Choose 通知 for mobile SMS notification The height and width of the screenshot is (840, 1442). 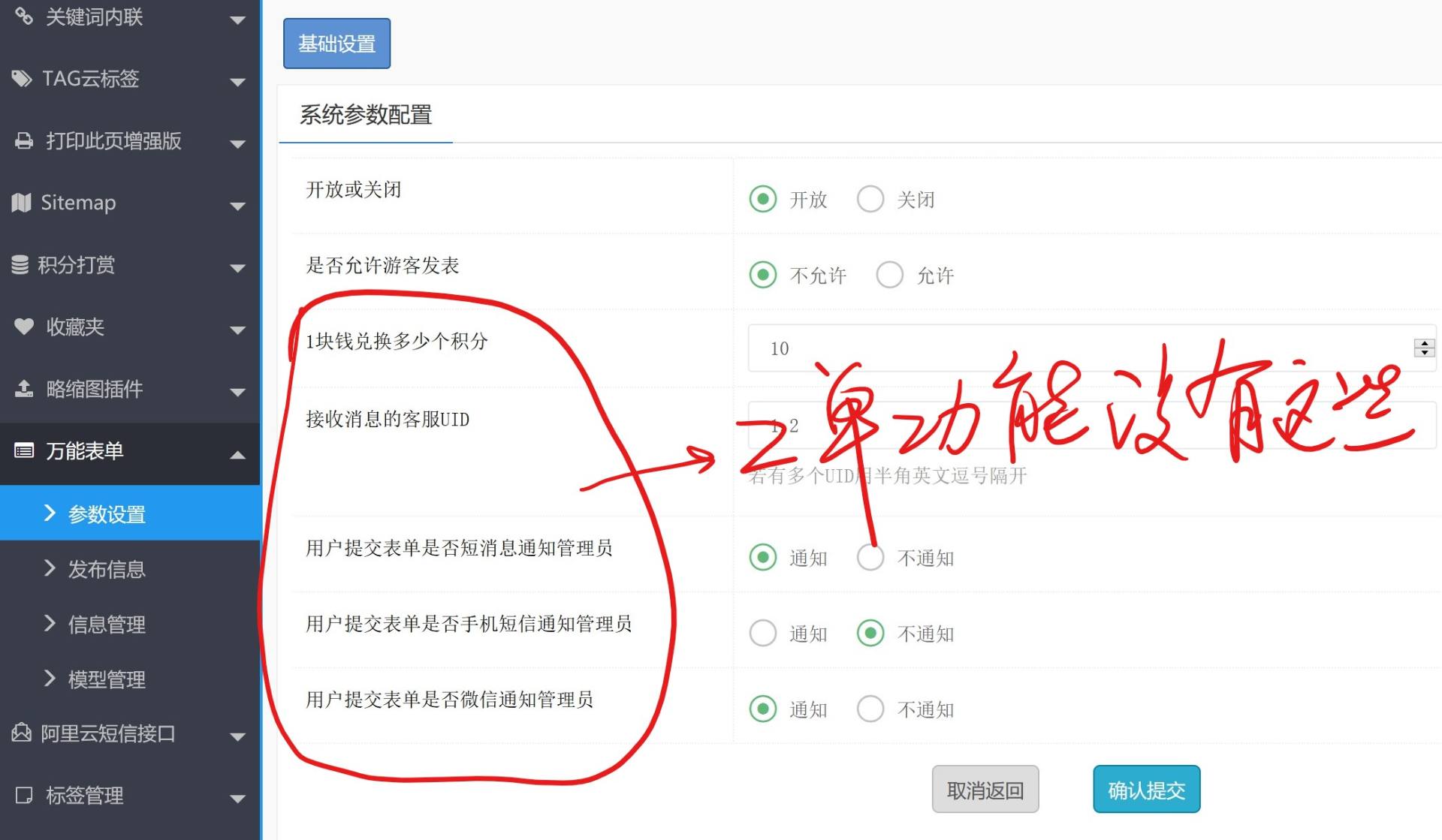763,634
